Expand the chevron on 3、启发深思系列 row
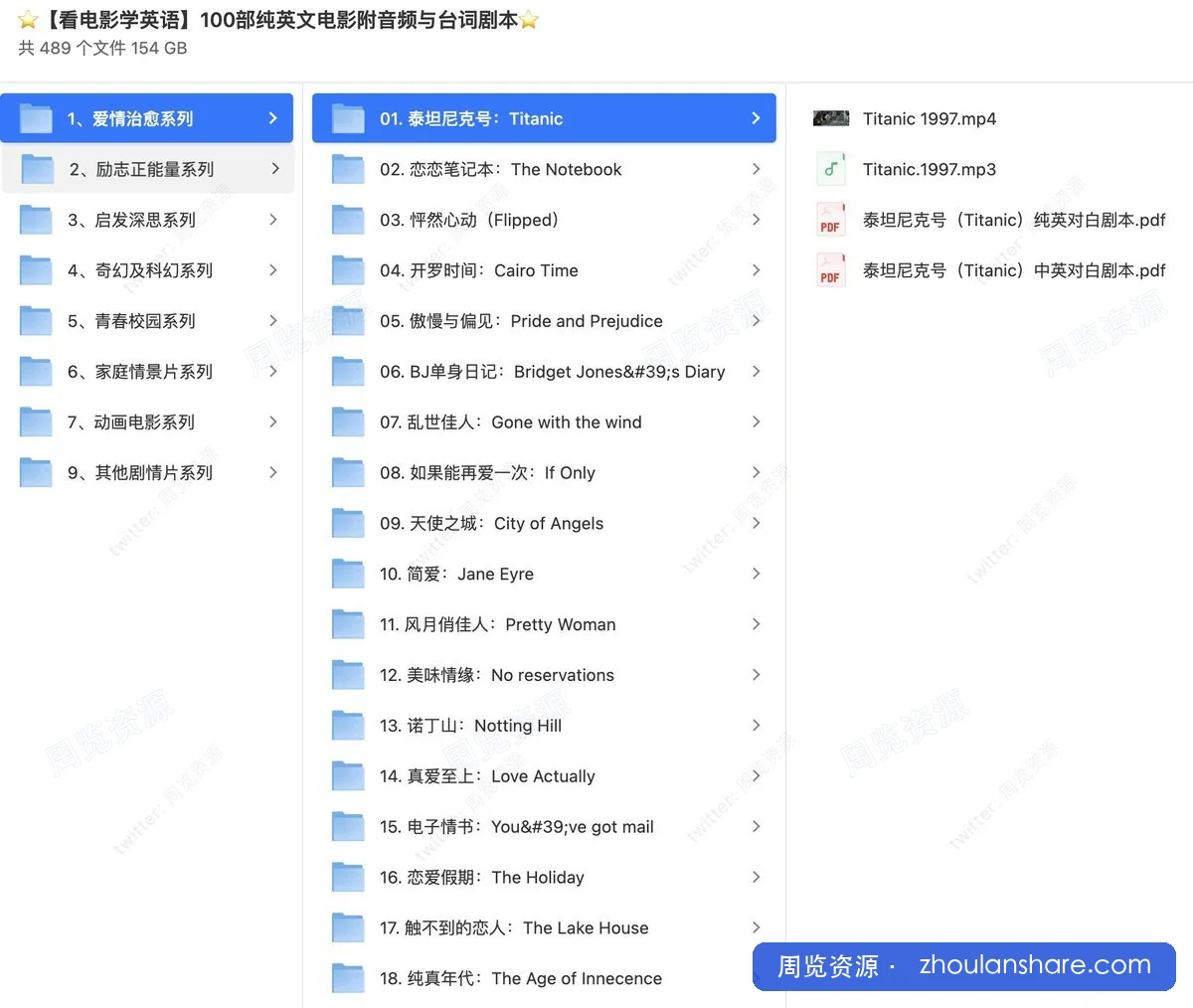Image resolution: width=1193 pixels, height=1008 pixels. [x=273, y=220]
